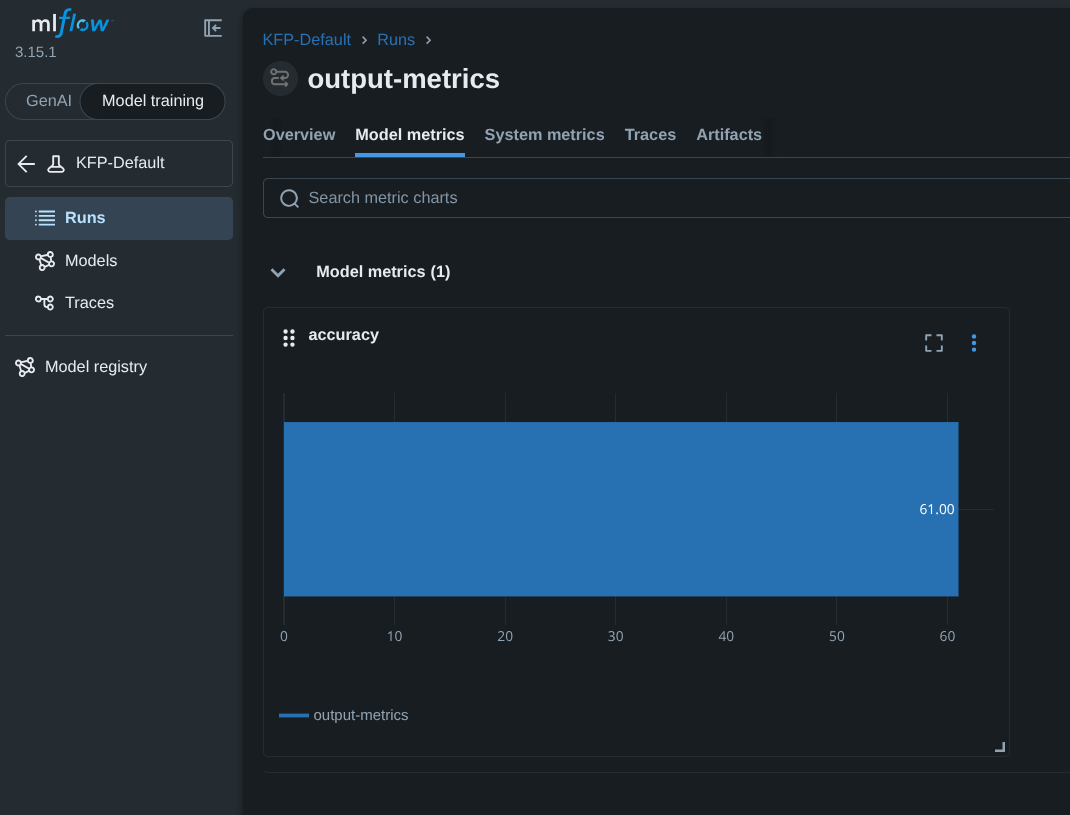Follow the KFP-Default breadcrumb link

coord(306,40)
